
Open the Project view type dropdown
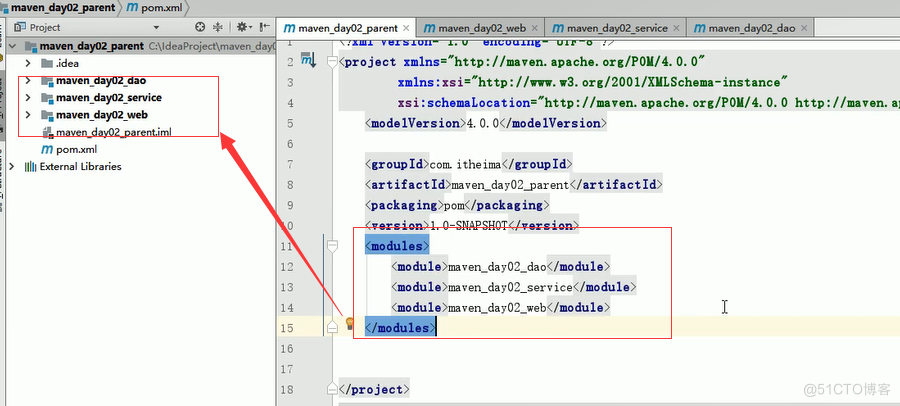pyautogui.click(x=156, y=27)
